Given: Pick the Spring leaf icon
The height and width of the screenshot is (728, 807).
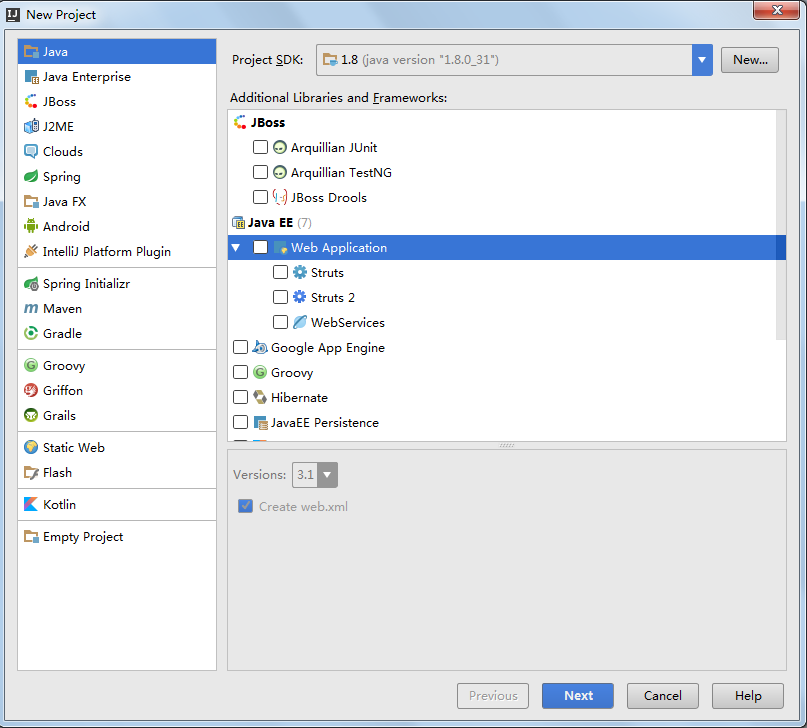Looking at the screenshot, I should 31,176.
